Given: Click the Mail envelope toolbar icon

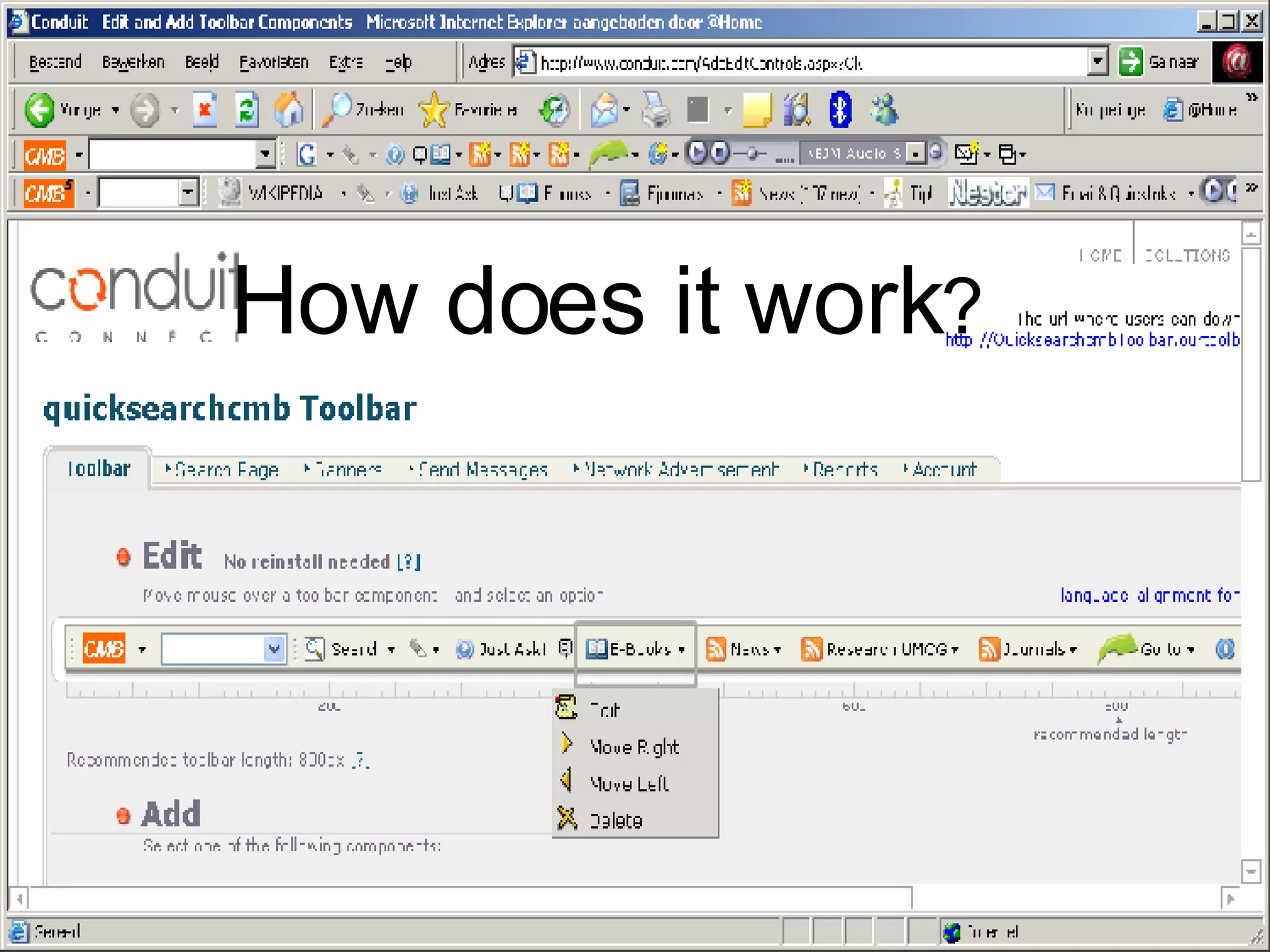Looking at the screenshot, I should [604, 110].
